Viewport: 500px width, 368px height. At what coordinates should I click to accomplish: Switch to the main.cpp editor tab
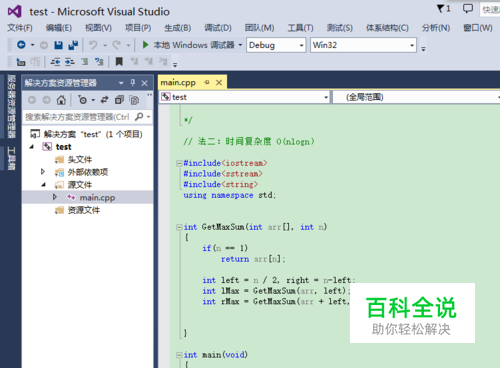(x=178, y=82)
